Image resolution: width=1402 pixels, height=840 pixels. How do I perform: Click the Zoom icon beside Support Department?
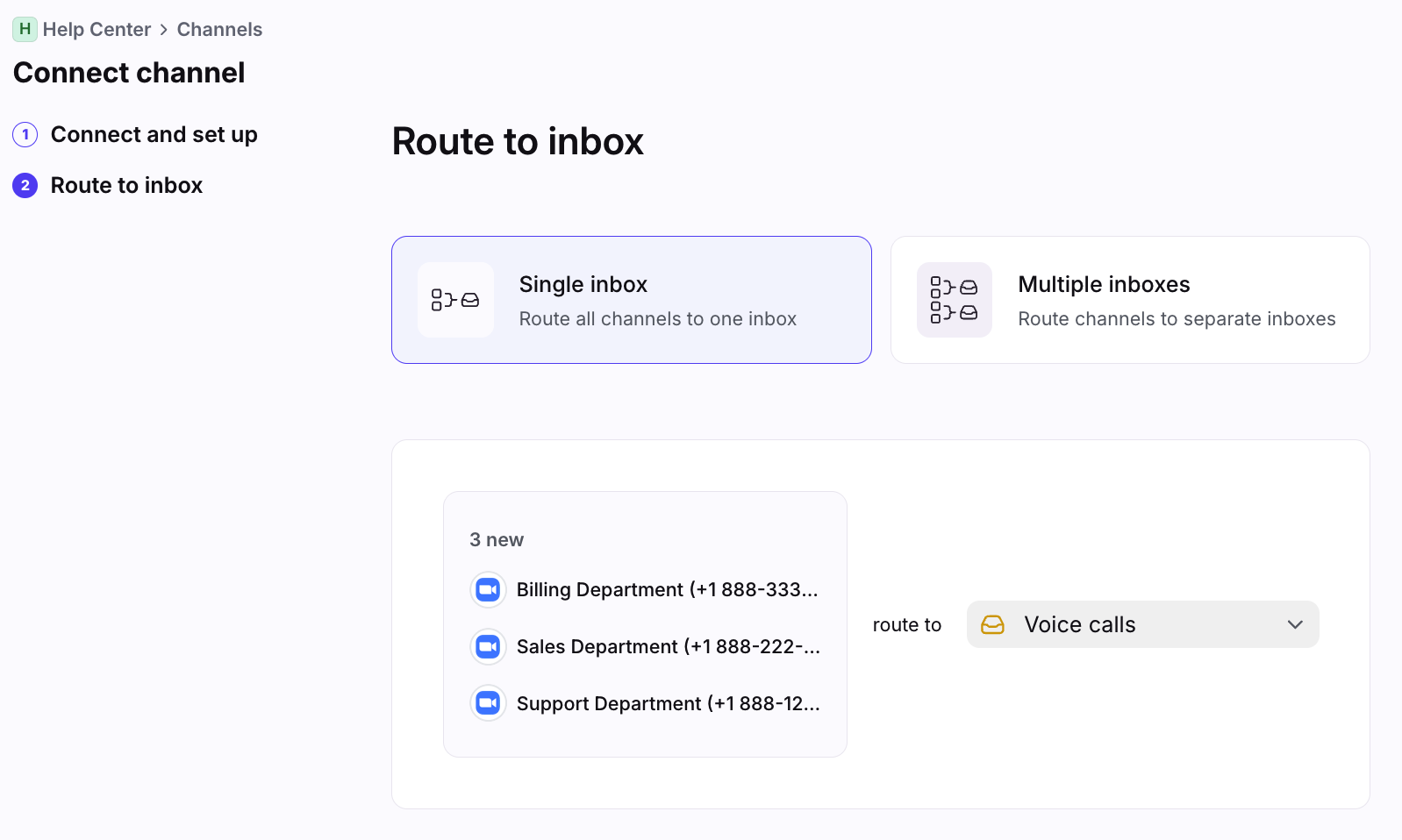[488, 703]
